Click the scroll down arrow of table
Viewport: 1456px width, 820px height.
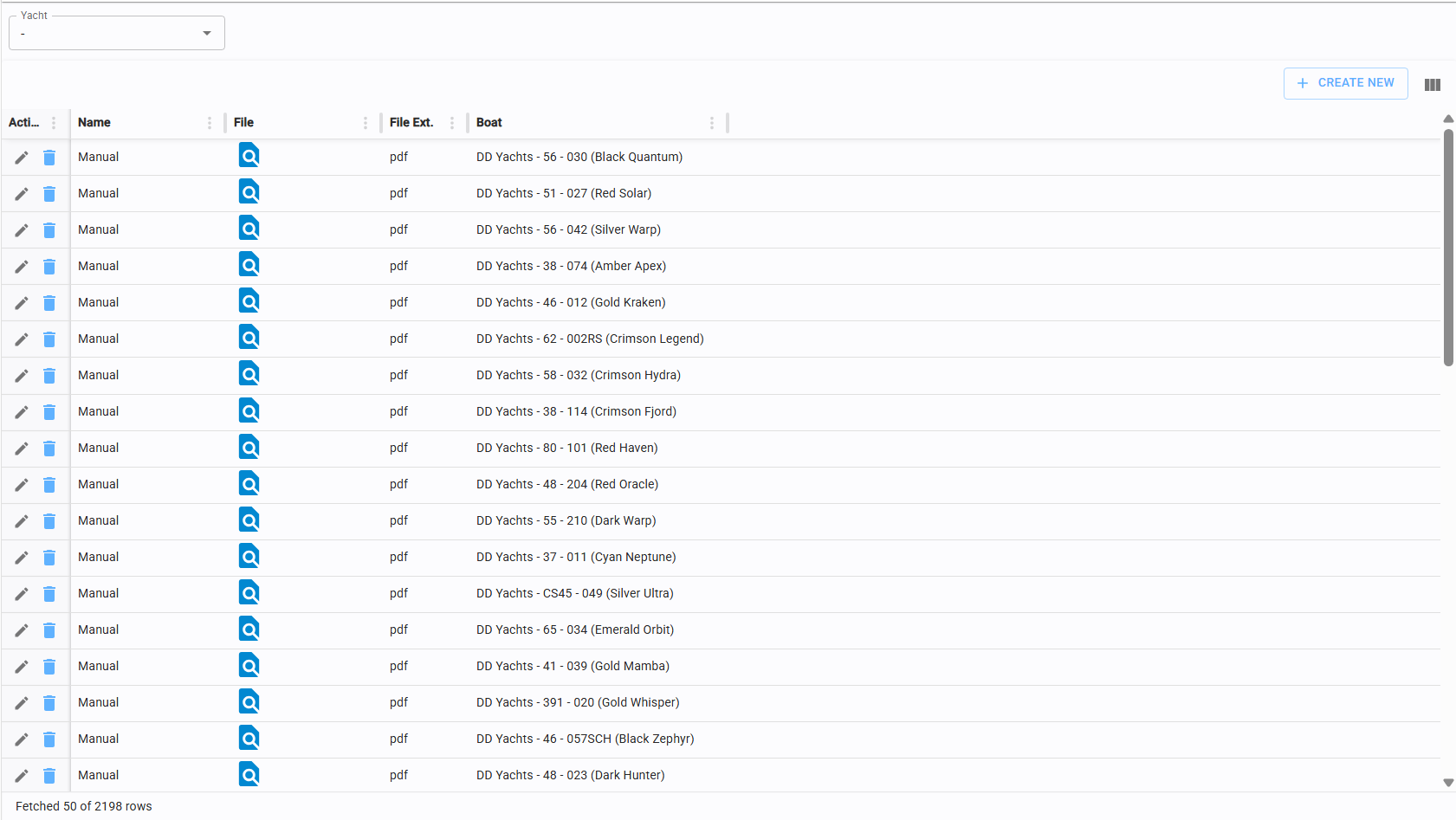point(1448,783)
